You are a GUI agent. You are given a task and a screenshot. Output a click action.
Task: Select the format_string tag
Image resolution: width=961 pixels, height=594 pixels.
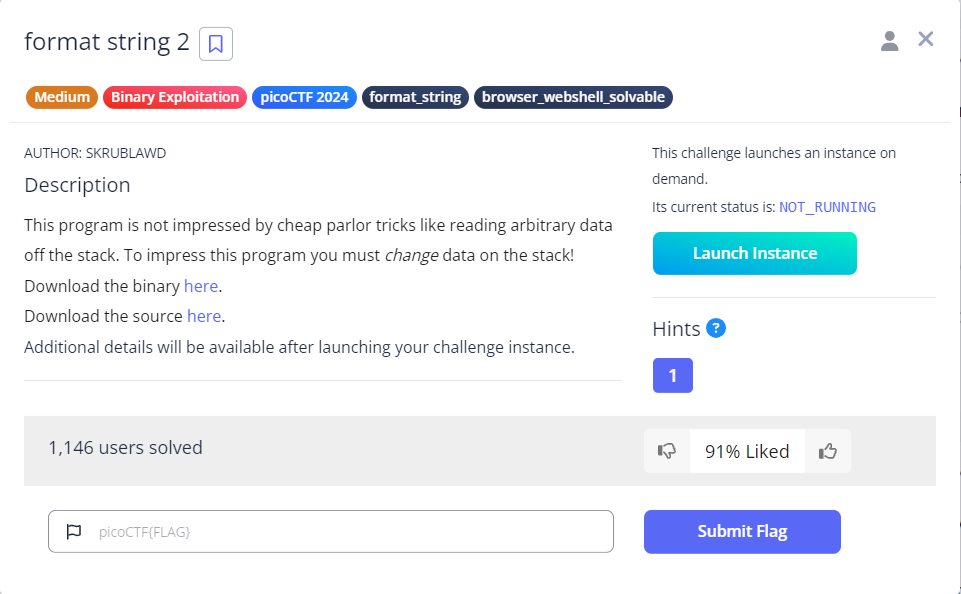click(x=415, y=97)
